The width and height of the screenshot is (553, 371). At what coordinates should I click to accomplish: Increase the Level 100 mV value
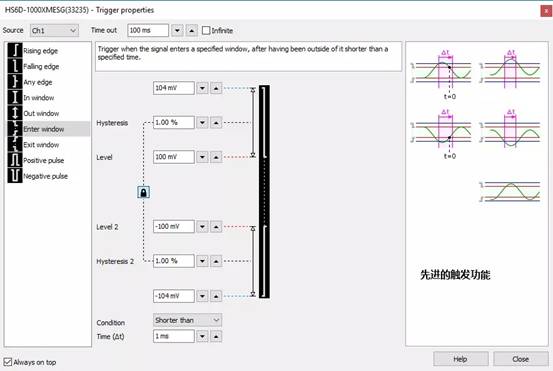coord(216,157)
